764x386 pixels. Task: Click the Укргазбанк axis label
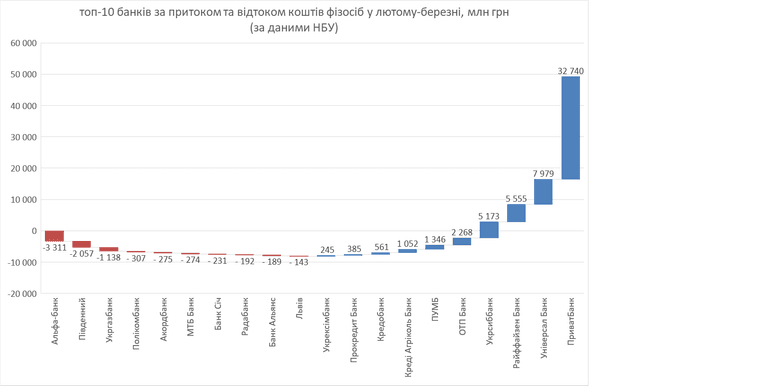coord(109,321)
